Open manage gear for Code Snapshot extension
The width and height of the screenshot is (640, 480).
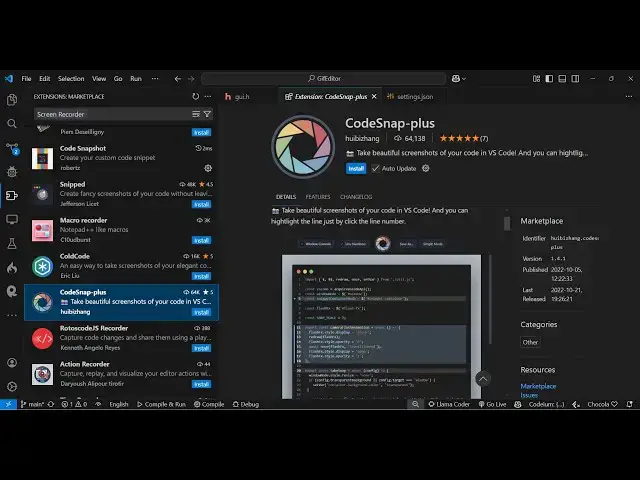tap(208, 168)
